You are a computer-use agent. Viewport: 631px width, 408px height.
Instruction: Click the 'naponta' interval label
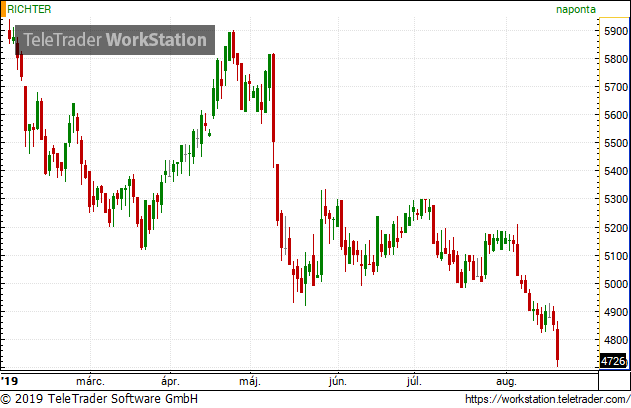click(x=576, y=9)
